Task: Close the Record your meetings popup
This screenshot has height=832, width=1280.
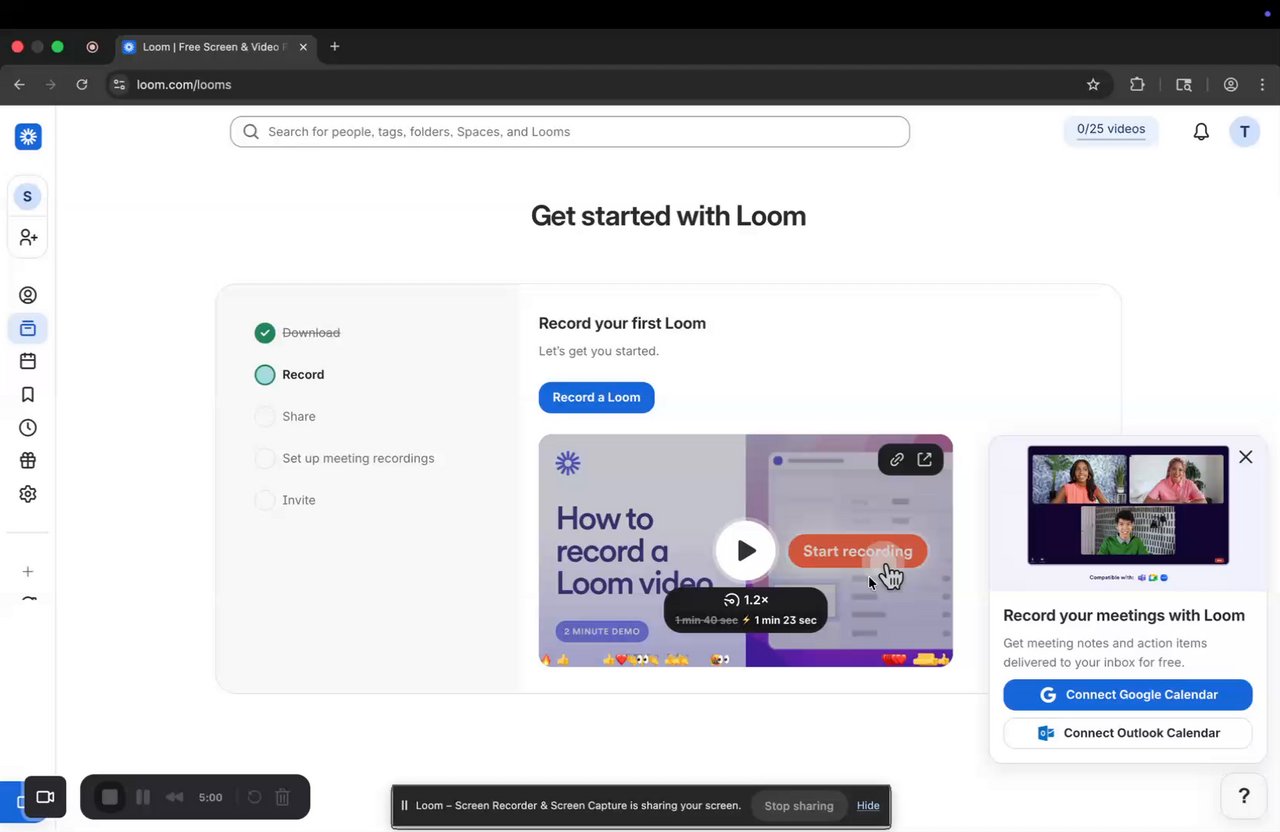Action: (1245, 457)
